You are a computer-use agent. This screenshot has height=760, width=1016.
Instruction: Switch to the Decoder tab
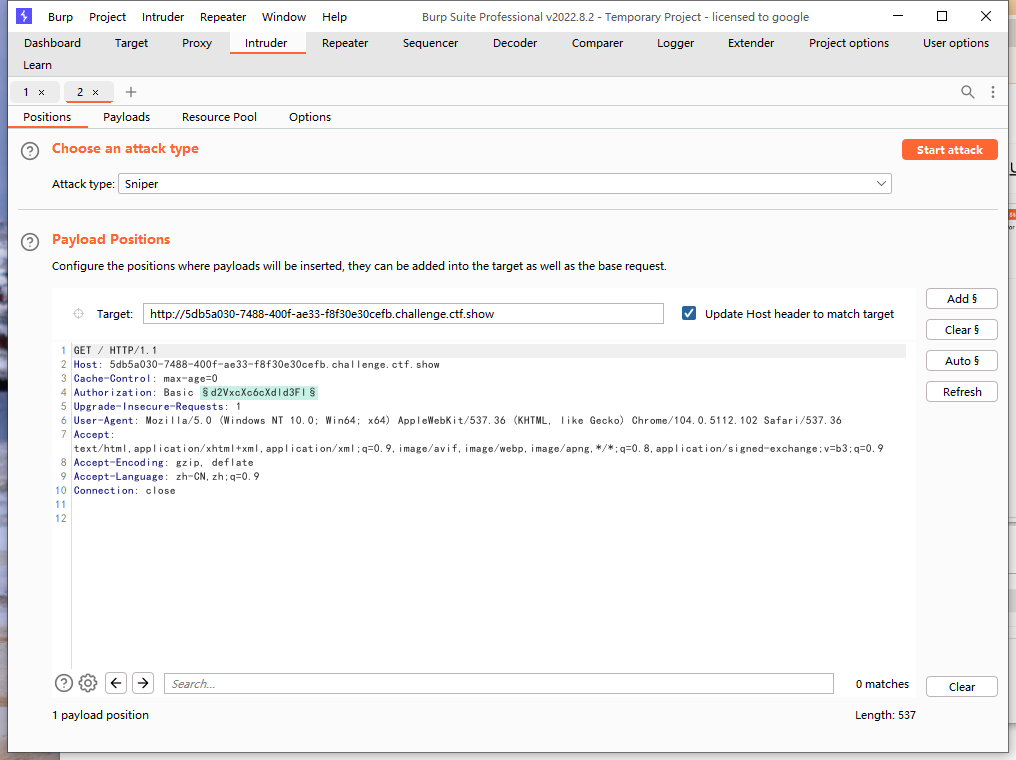click(515, 43)
